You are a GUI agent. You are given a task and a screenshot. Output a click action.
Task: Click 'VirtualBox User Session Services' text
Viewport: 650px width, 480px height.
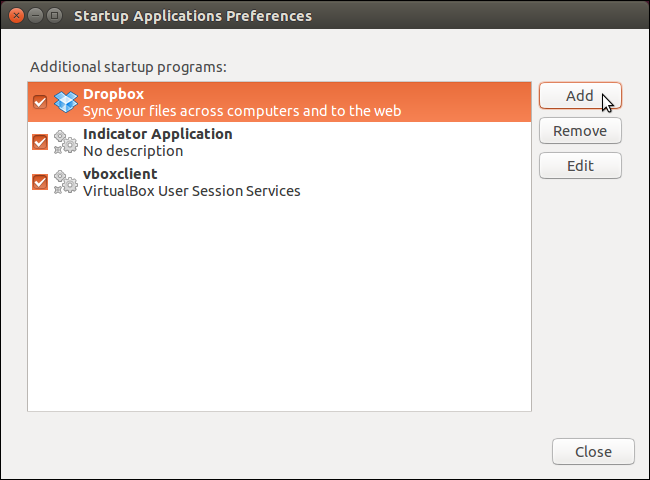(192, 191)
